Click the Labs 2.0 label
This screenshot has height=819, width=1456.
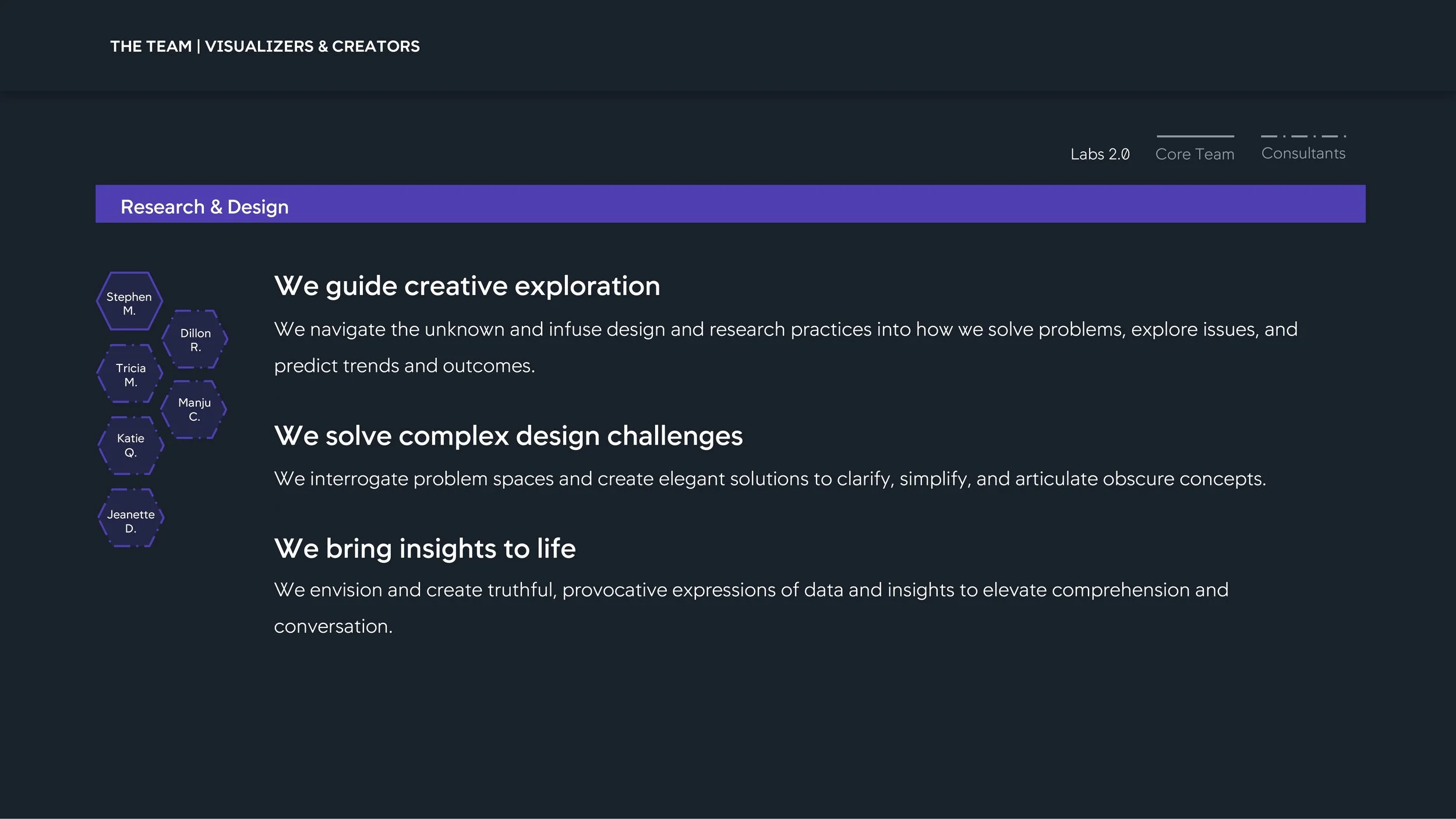click(1100, 154)
